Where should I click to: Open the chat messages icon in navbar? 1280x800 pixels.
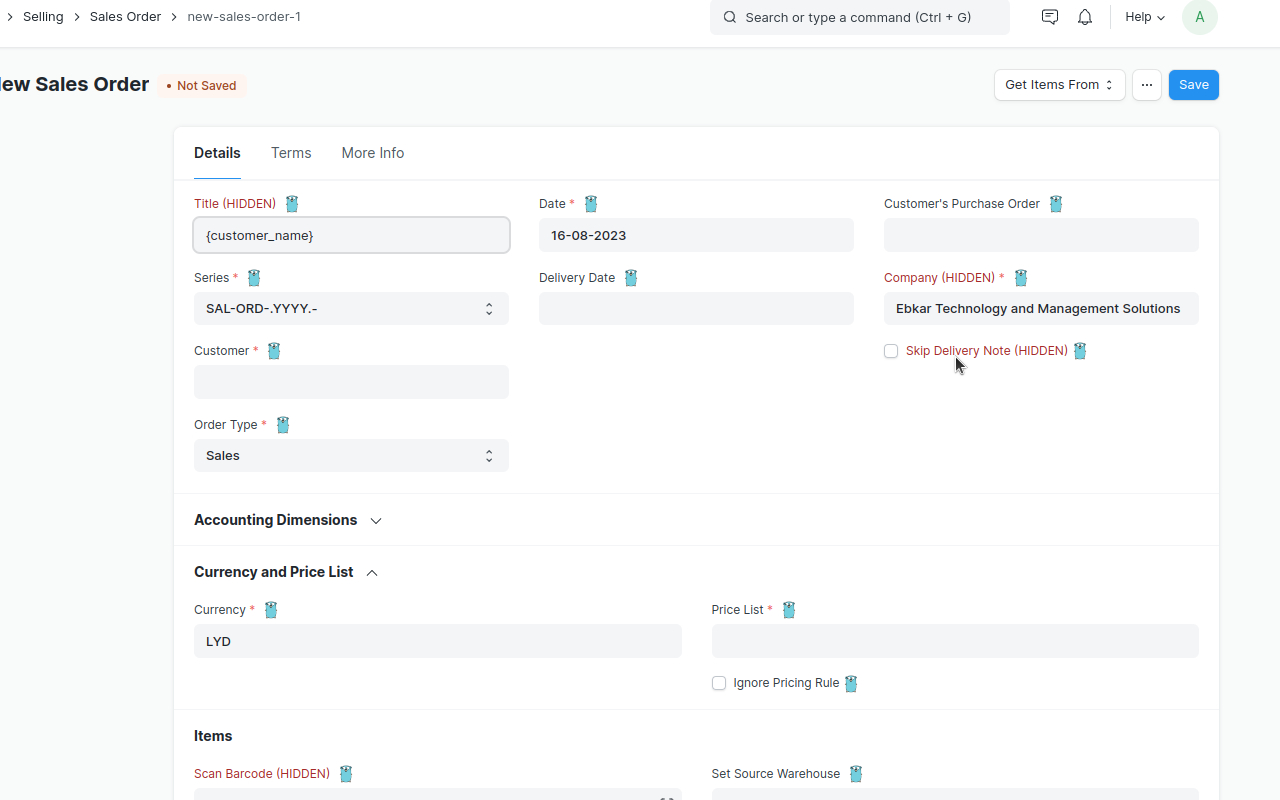(1050, 17)
